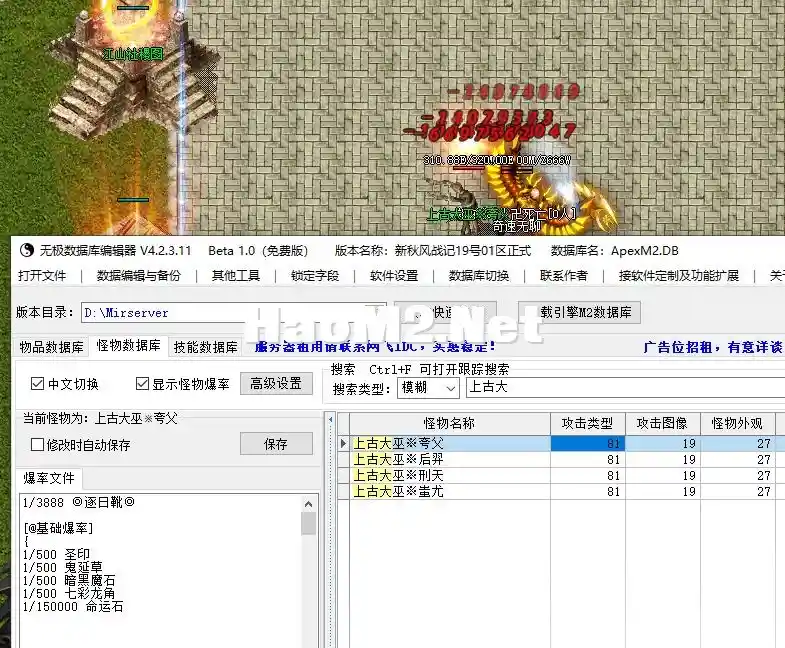Click the 江山社稷图 label in game window

coord(133,54)
